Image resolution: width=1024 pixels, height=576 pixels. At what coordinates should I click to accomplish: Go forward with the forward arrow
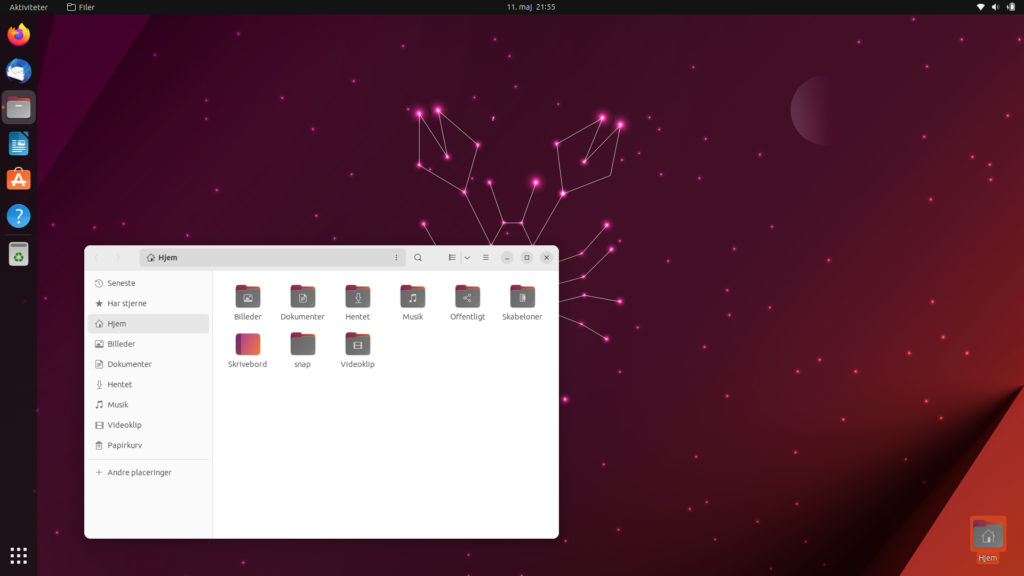pos(118,257)
